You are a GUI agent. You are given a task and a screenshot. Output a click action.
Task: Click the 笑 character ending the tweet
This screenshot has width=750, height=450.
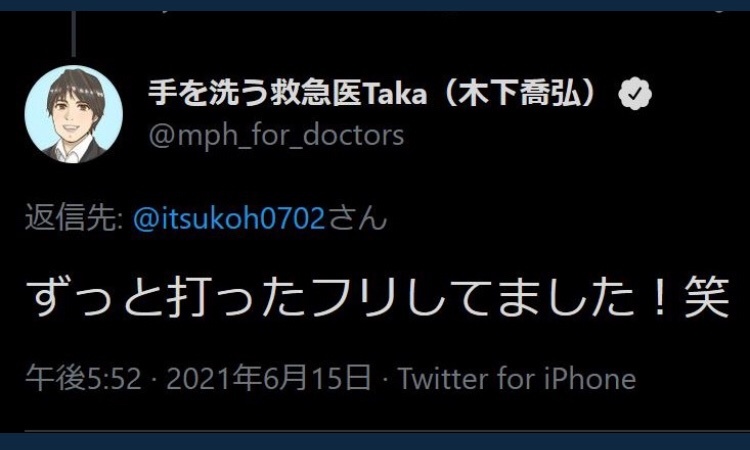click(707, 297)
